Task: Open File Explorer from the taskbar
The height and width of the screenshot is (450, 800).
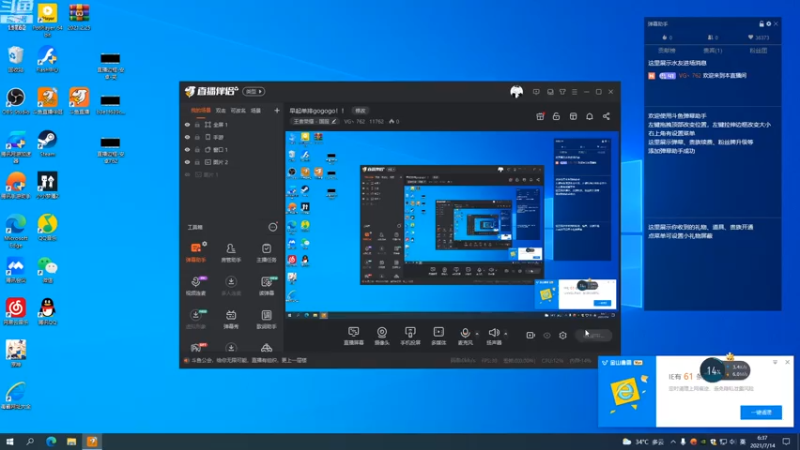Action: (71, 442)
